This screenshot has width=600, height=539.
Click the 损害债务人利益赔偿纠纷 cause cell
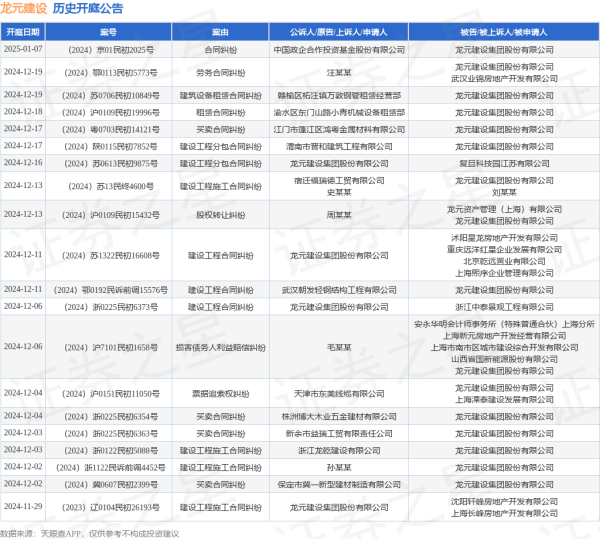tap(220, 347)
